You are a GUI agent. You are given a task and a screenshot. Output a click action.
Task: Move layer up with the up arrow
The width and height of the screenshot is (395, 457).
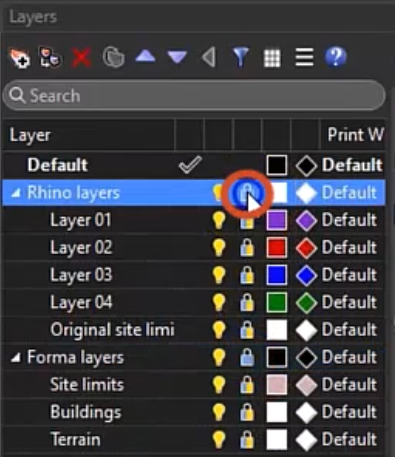coord(145,57)
